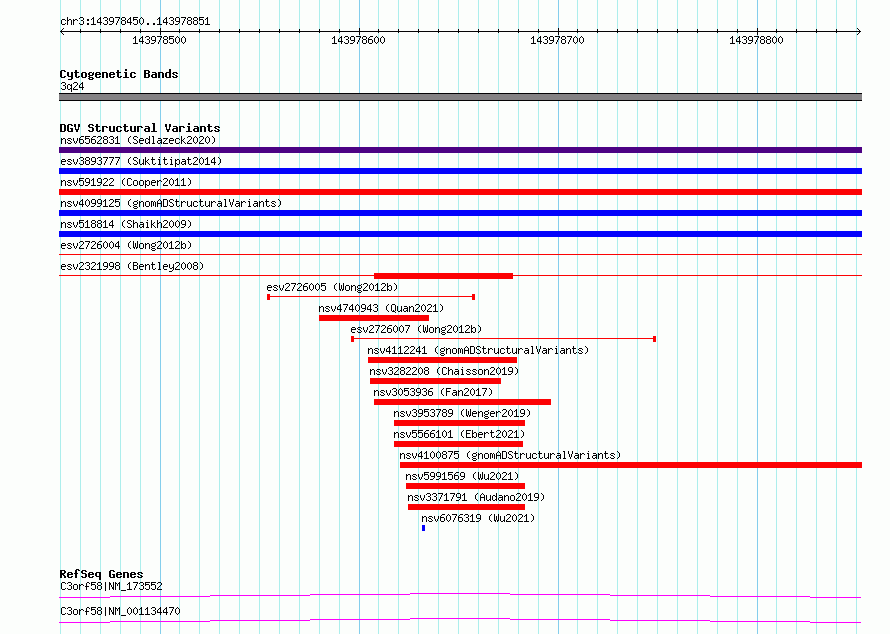This screenshot has height=634, width=890.
Task: Click the gray 3q24 cytoband bar
Action: 460,97
